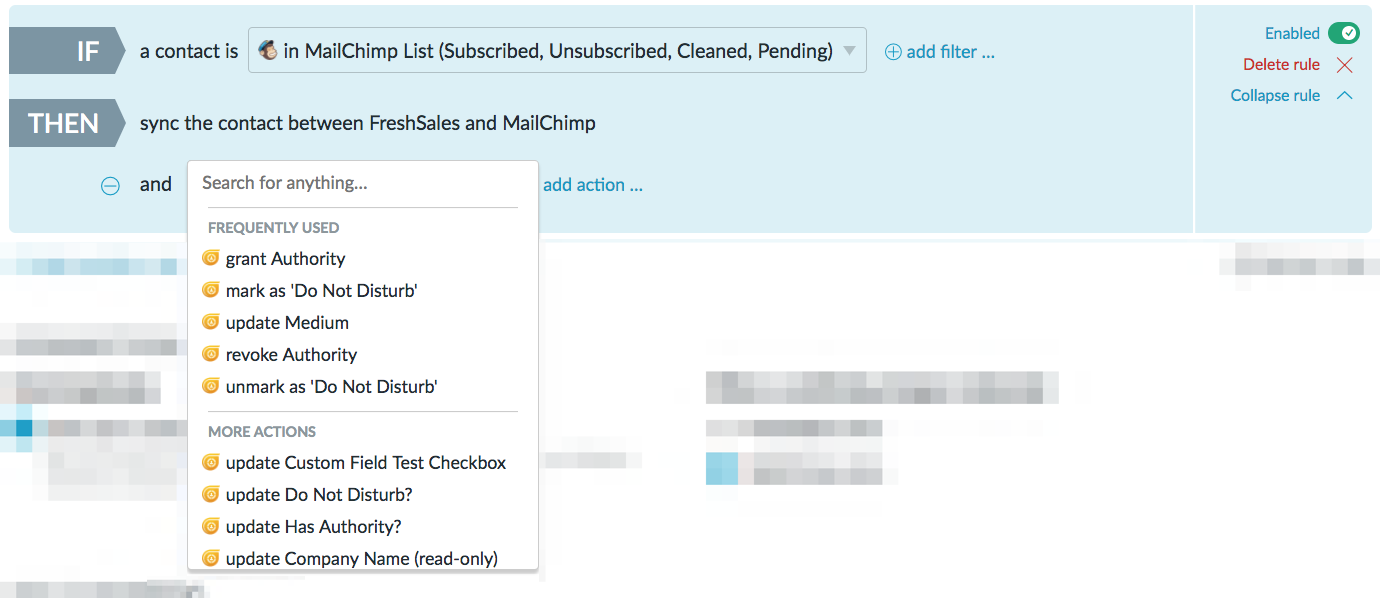Click the 'Collapse rule' text link
This screenshot has width=1380, height=598.
1275,96
